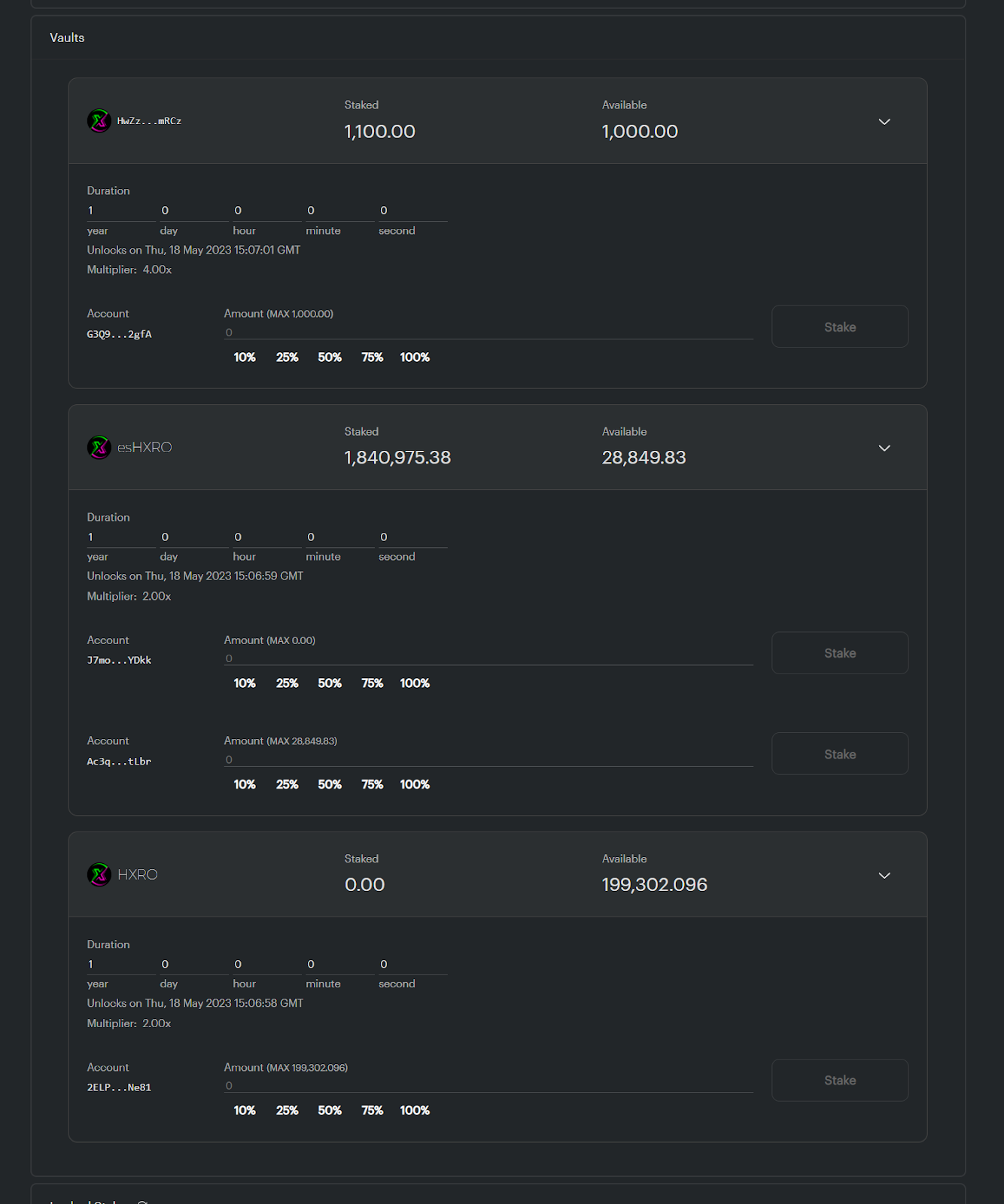The image size is (1004, 1204).
Task: Collapse the esHXRO vault using its chevron
Action: pos(884,448)
